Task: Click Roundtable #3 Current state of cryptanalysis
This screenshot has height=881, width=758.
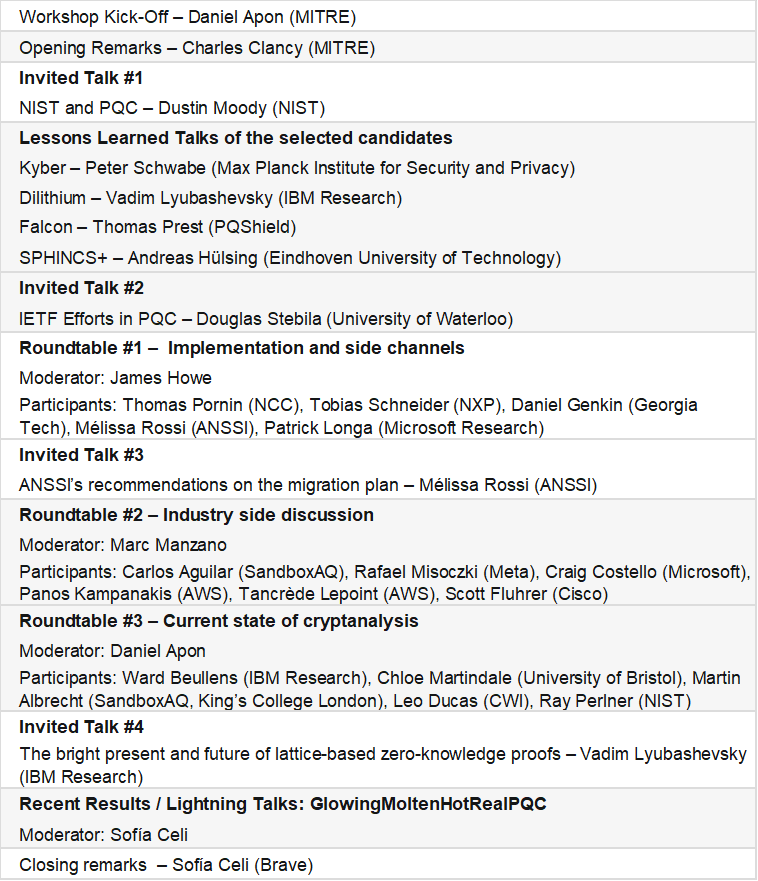Action: coord(218,621)
